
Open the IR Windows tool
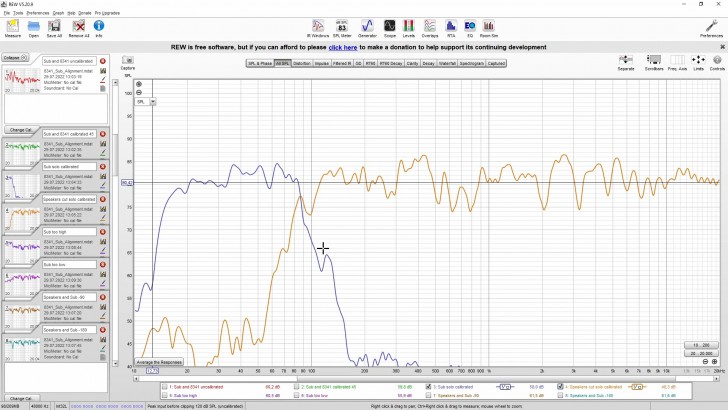318,29
